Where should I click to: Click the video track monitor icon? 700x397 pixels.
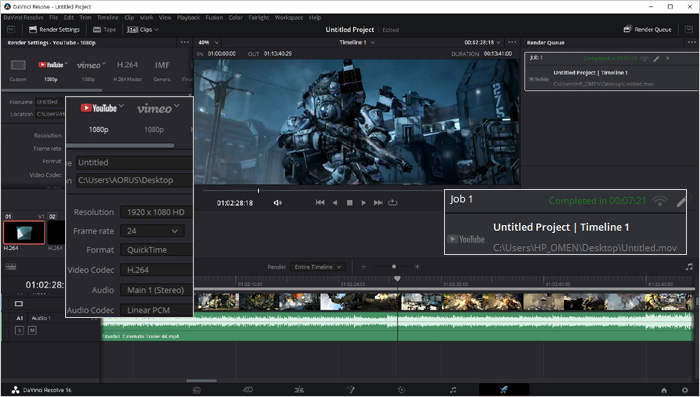pos(19,304)
